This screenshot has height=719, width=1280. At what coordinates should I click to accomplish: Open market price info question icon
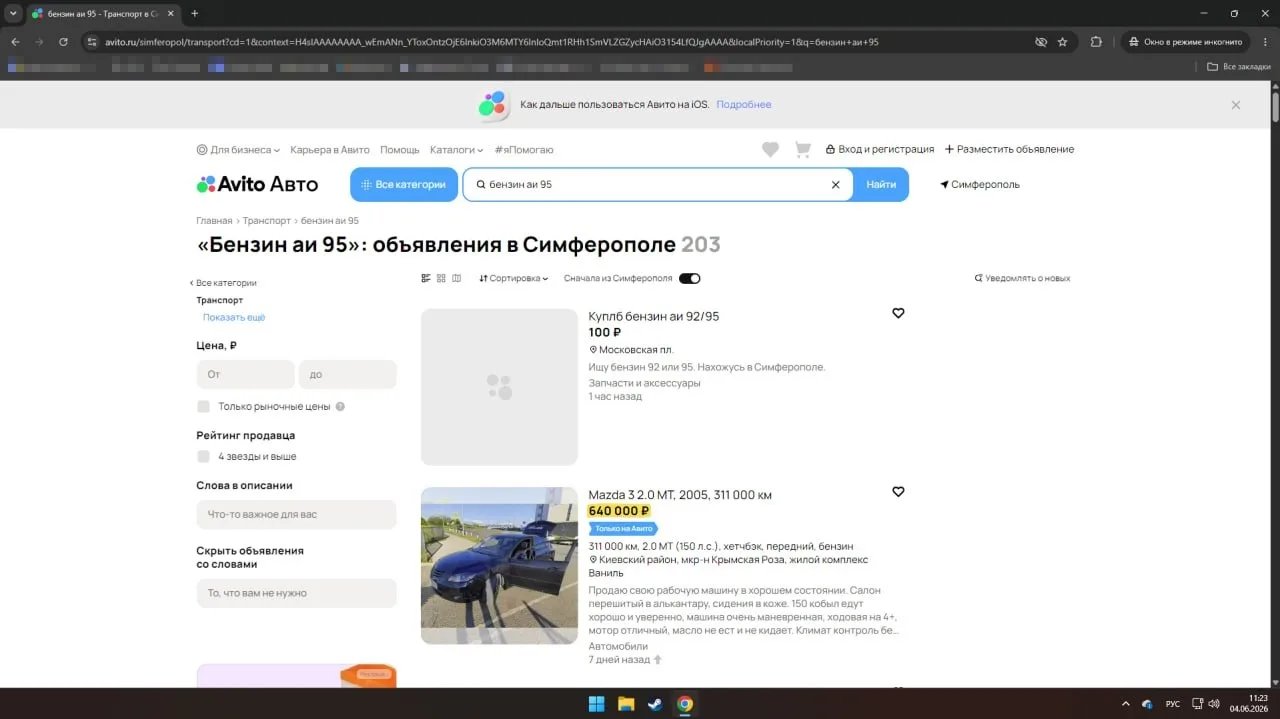coord(340,407)
